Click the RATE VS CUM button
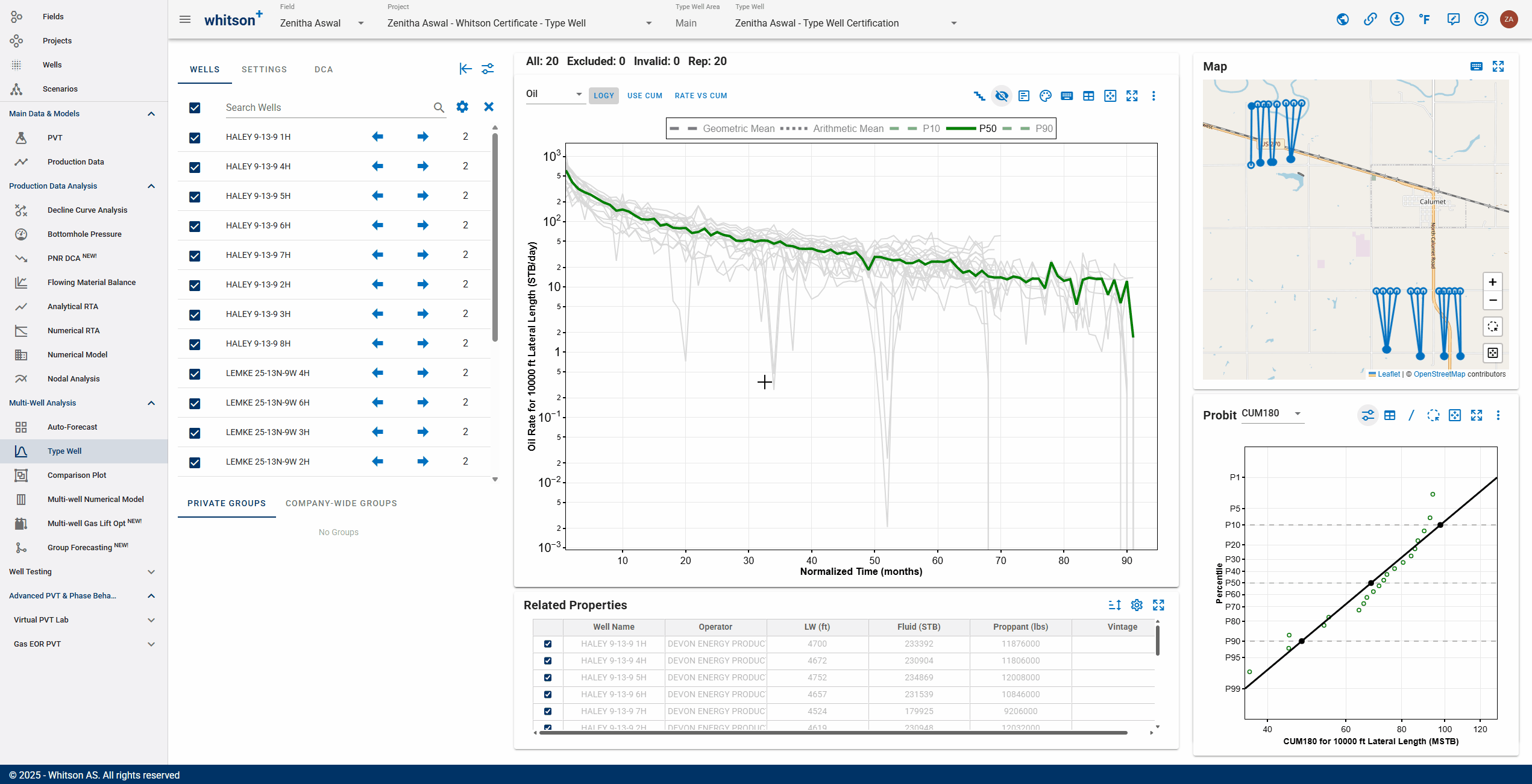This screenshot has height=784, width=1532. [x=701, y=96]
